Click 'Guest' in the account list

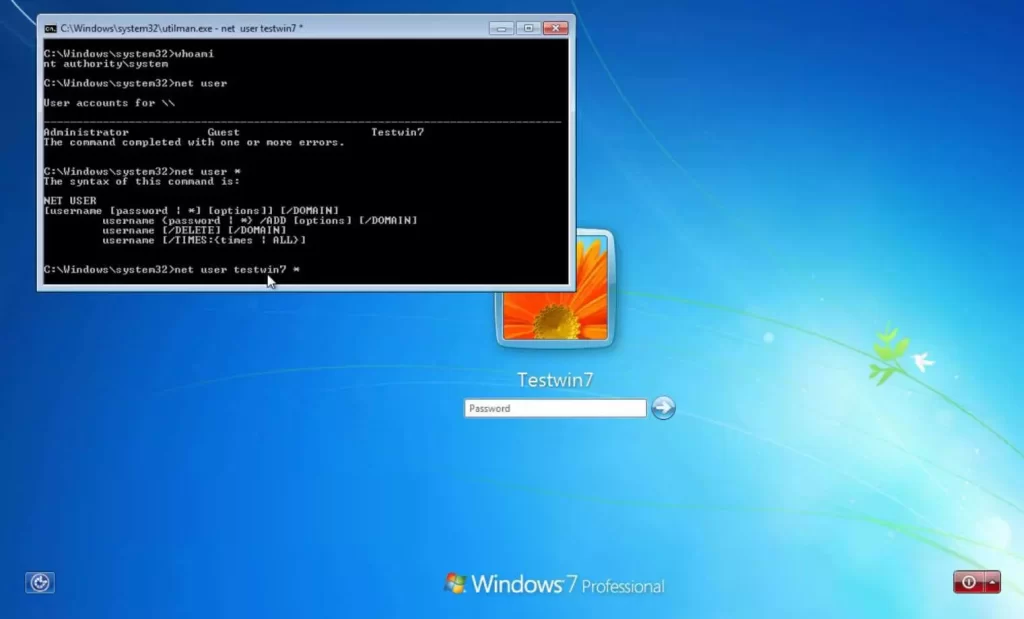point(223,132)
